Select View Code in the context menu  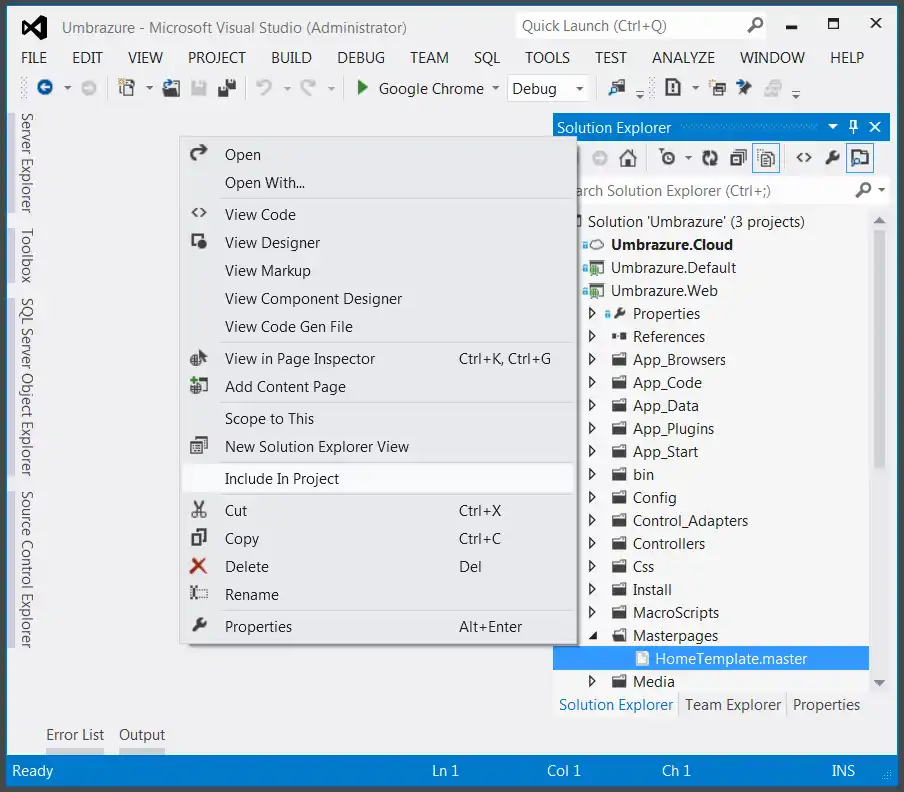(x=378, y=214)
